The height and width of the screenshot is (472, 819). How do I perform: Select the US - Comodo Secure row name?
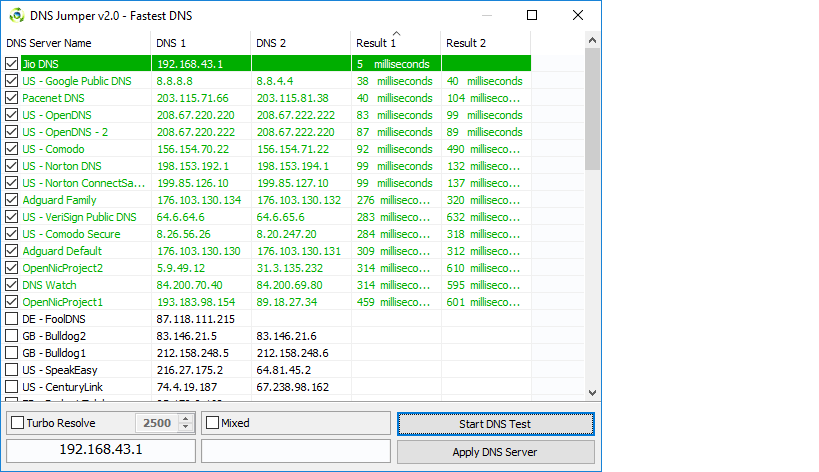click(71, 234)
